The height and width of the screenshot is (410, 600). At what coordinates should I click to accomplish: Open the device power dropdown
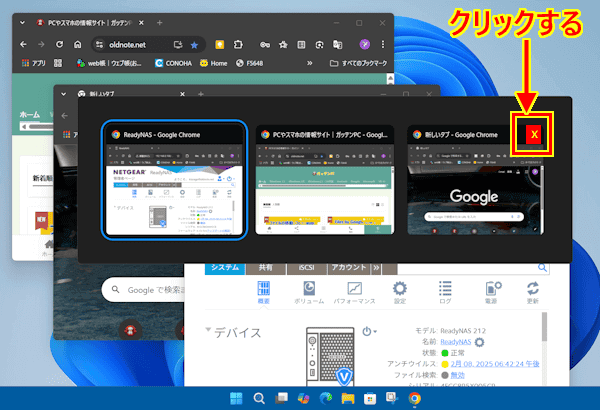369,332
